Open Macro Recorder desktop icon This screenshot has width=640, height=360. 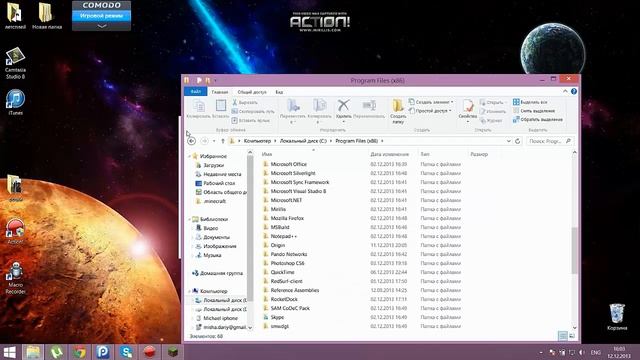[16, 278]
